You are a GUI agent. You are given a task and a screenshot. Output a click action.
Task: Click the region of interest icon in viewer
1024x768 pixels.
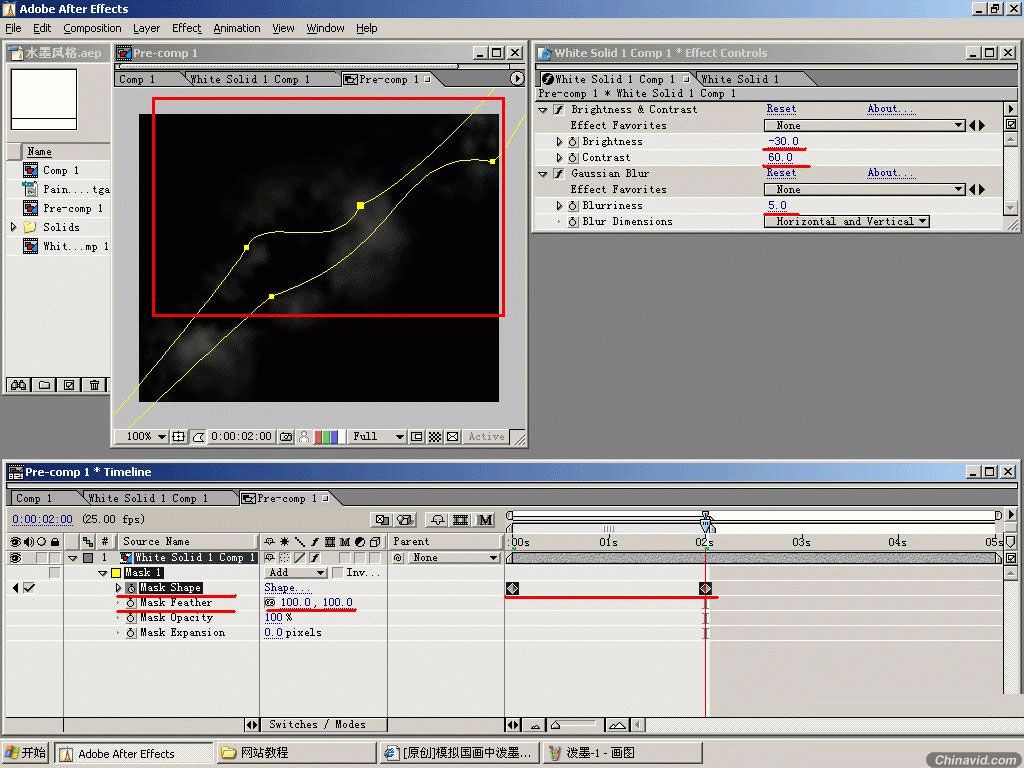[x=417, y=436]
